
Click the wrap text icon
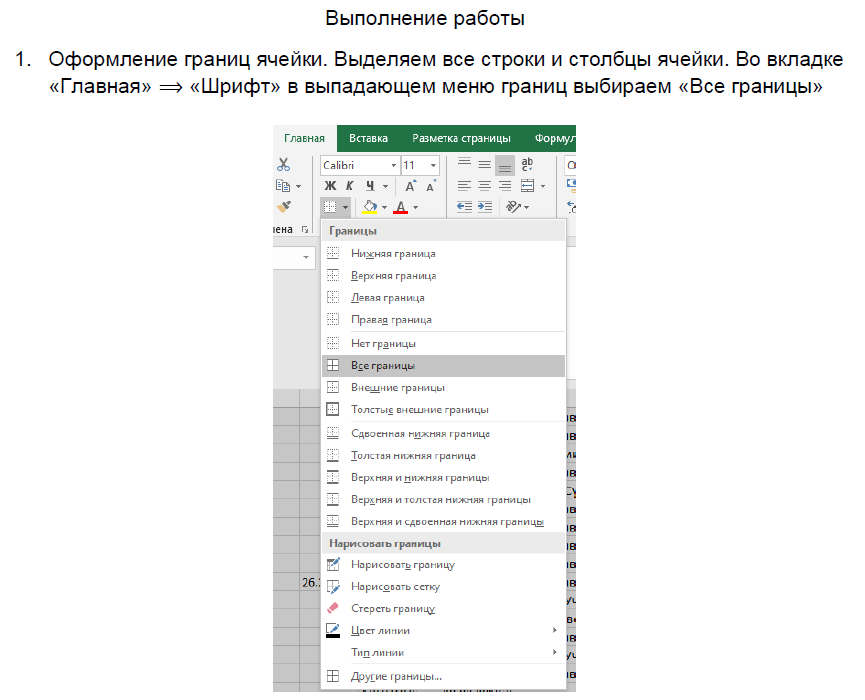click(528, 165)
